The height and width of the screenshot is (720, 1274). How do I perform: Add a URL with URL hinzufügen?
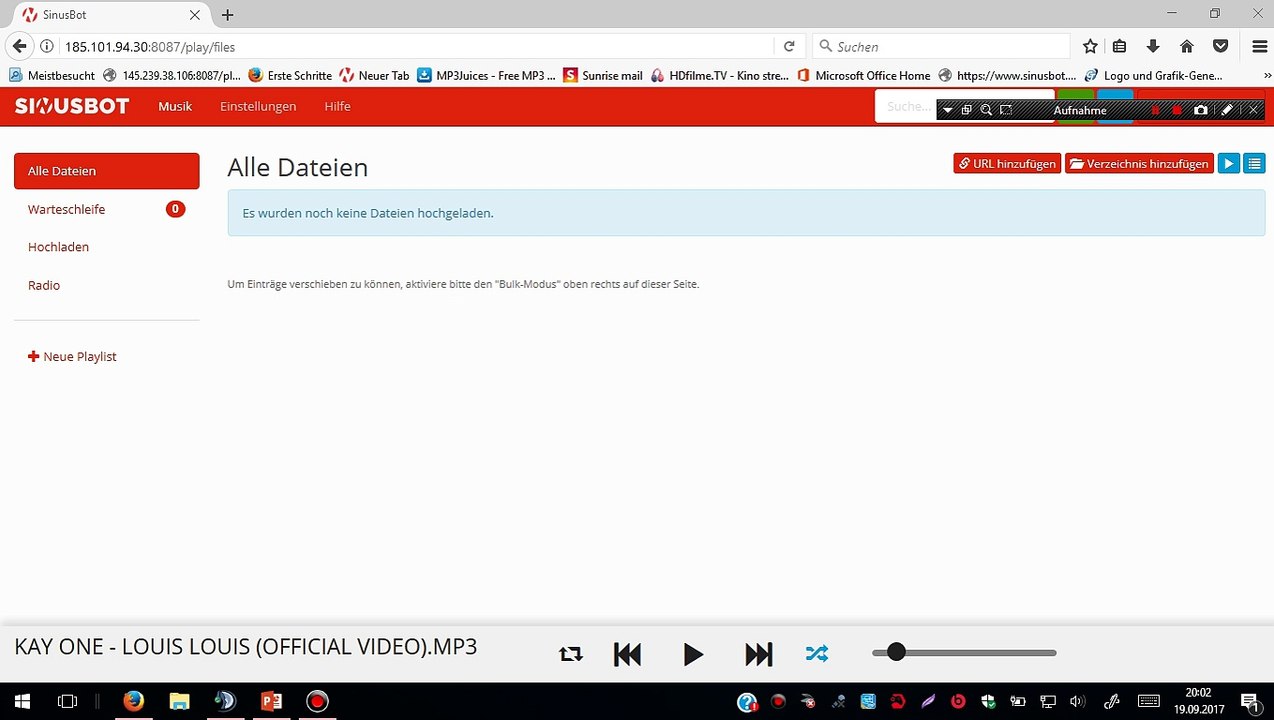pos(1007,164)
